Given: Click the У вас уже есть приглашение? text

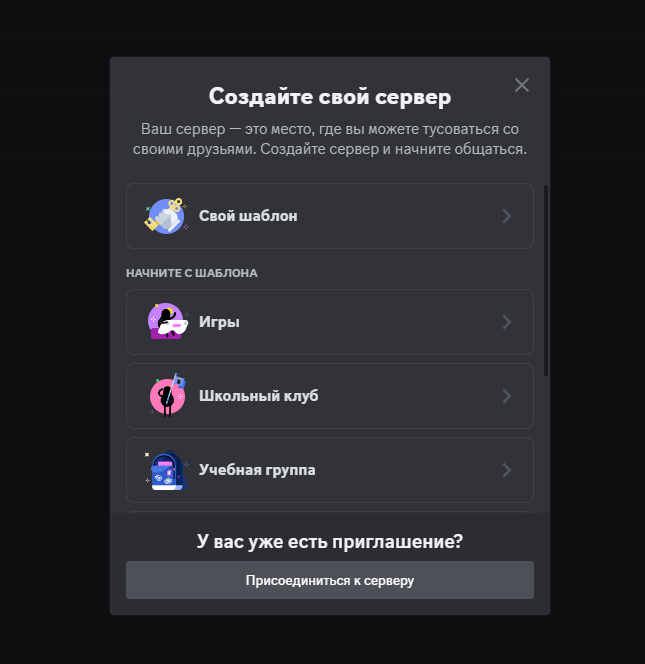Looking at the screenshot, I should tap(330, 542).
